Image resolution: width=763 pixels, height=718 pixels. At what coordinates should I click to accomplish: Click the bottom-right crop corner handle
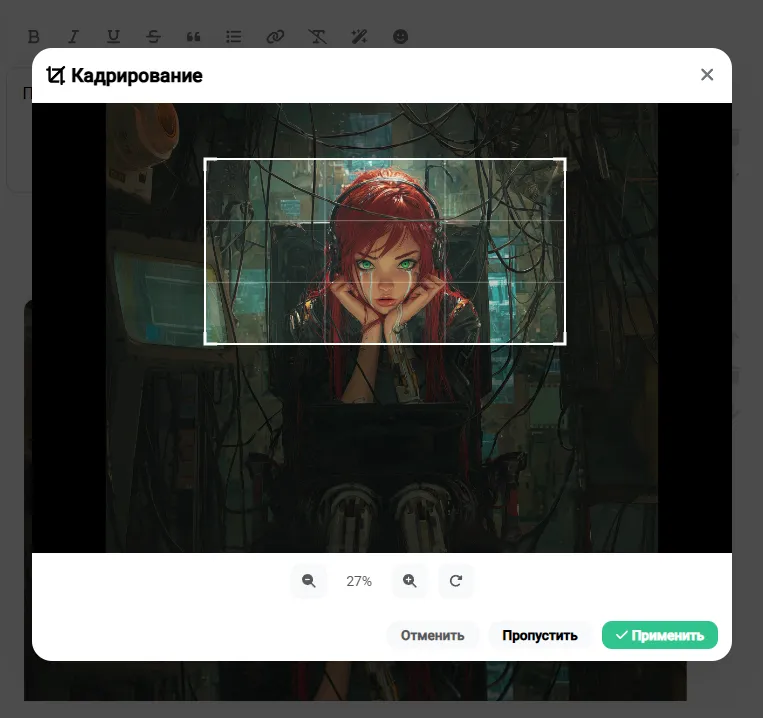click(561, 341)
